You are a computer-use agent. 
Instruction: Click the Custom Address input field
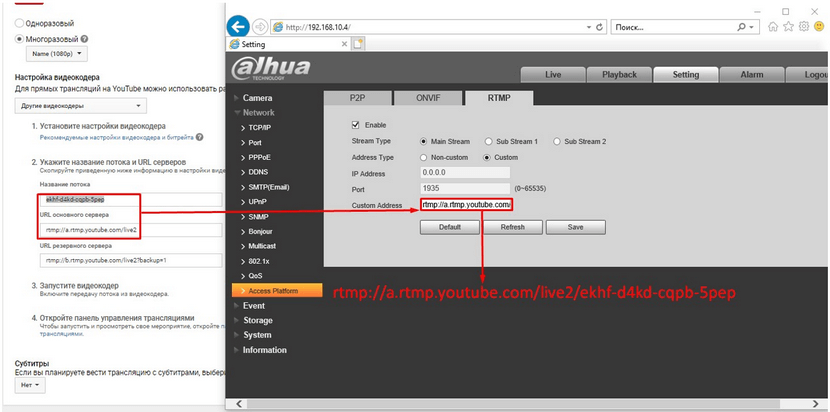(466, 204)
